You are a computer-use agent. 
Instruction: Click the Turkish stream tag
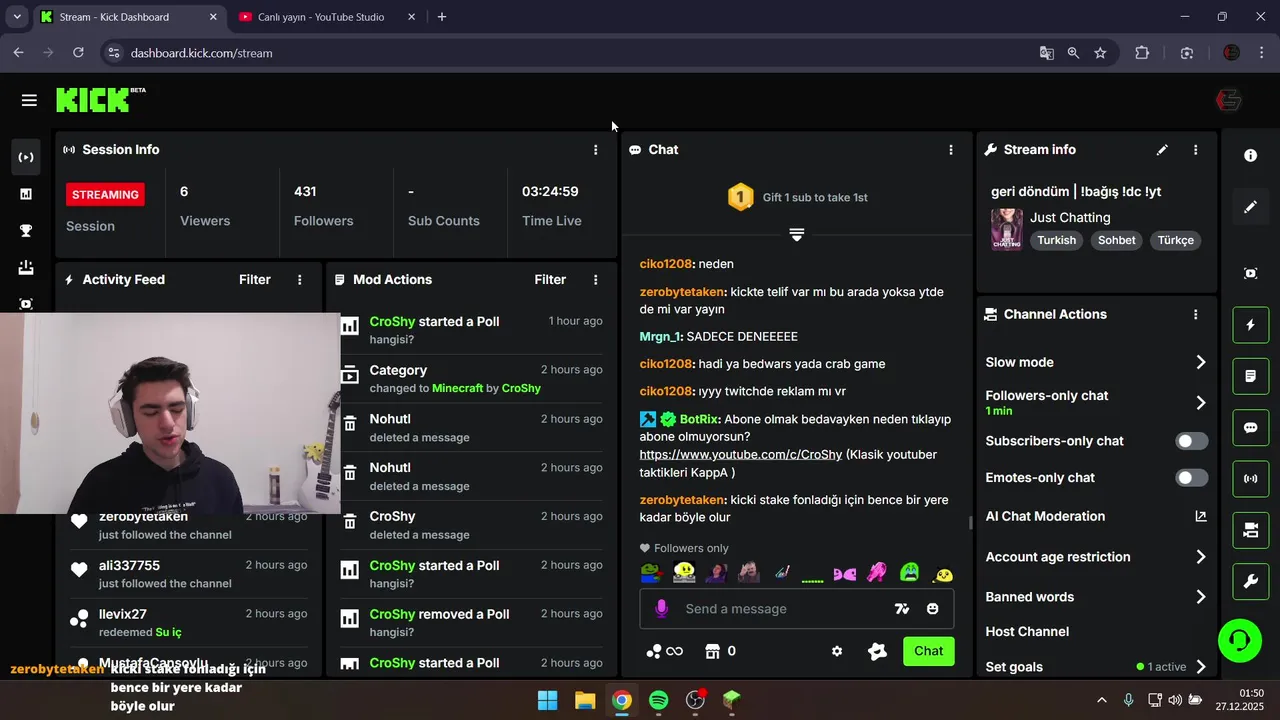point(1056,240)
